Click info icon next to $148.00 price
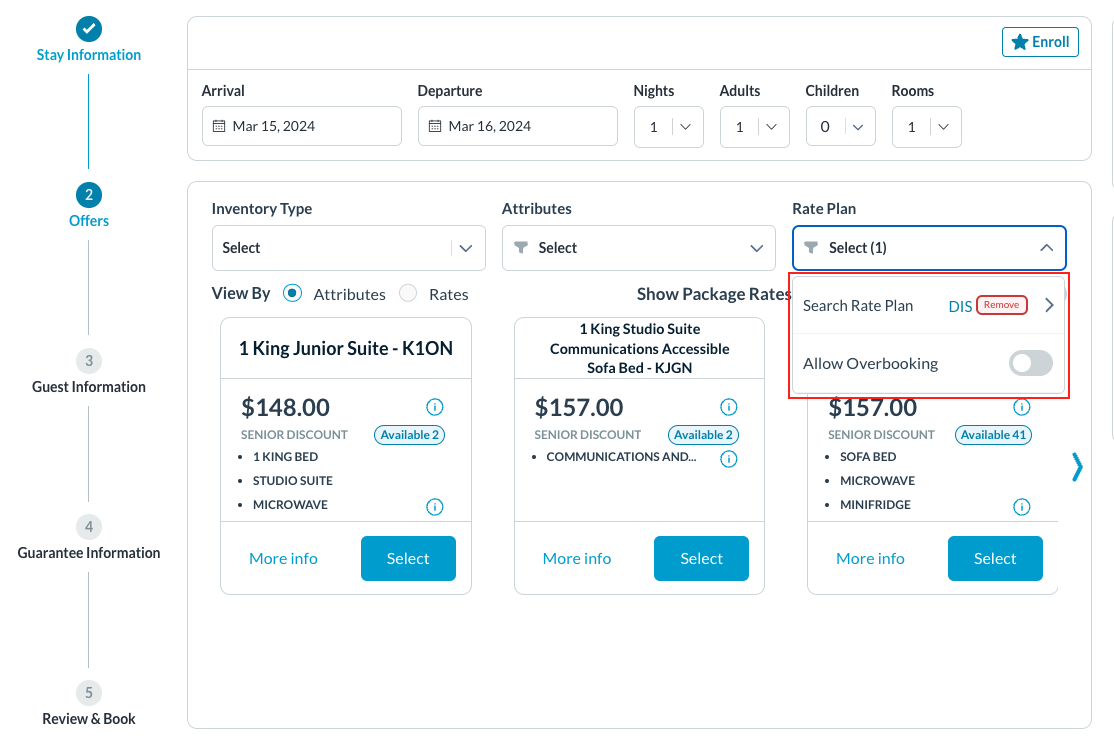The height and width of the screenshot is (738, 1114). pos(434,407)
